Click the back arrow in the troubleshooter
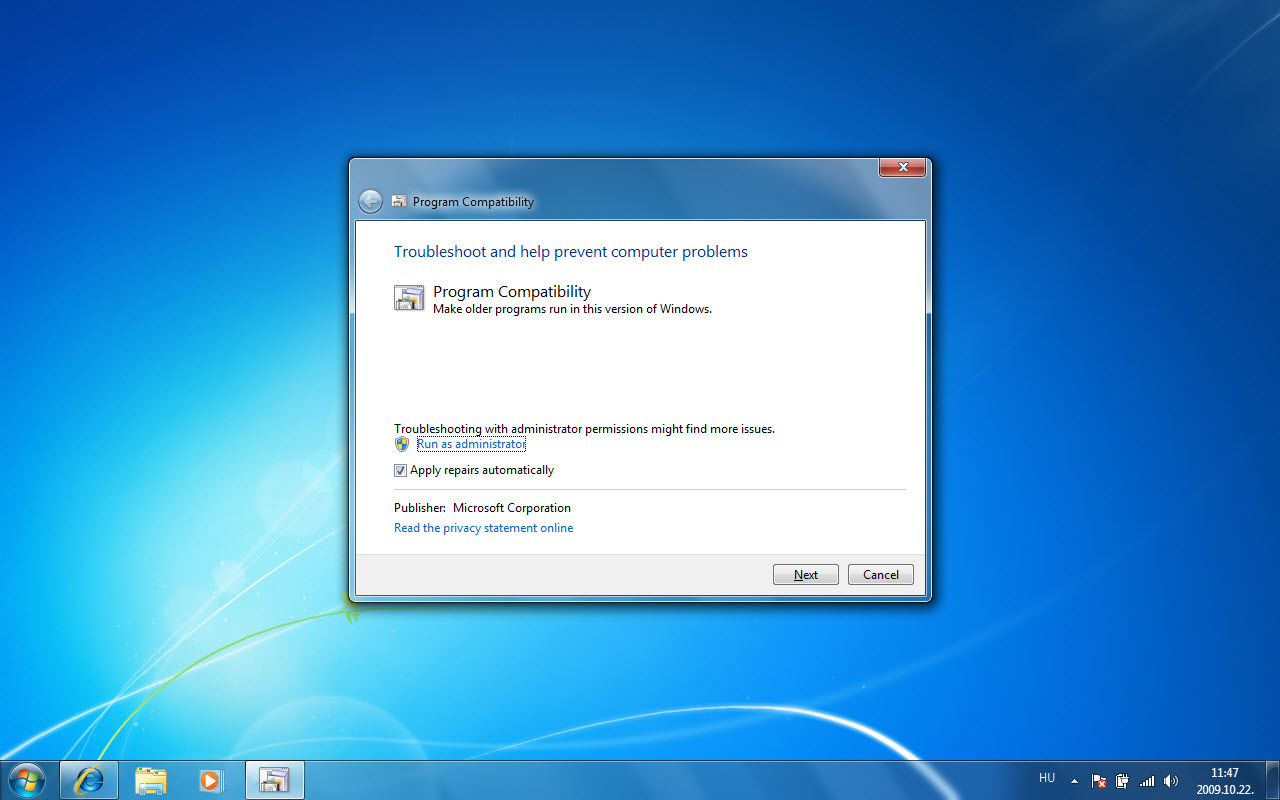 [370, 201]
